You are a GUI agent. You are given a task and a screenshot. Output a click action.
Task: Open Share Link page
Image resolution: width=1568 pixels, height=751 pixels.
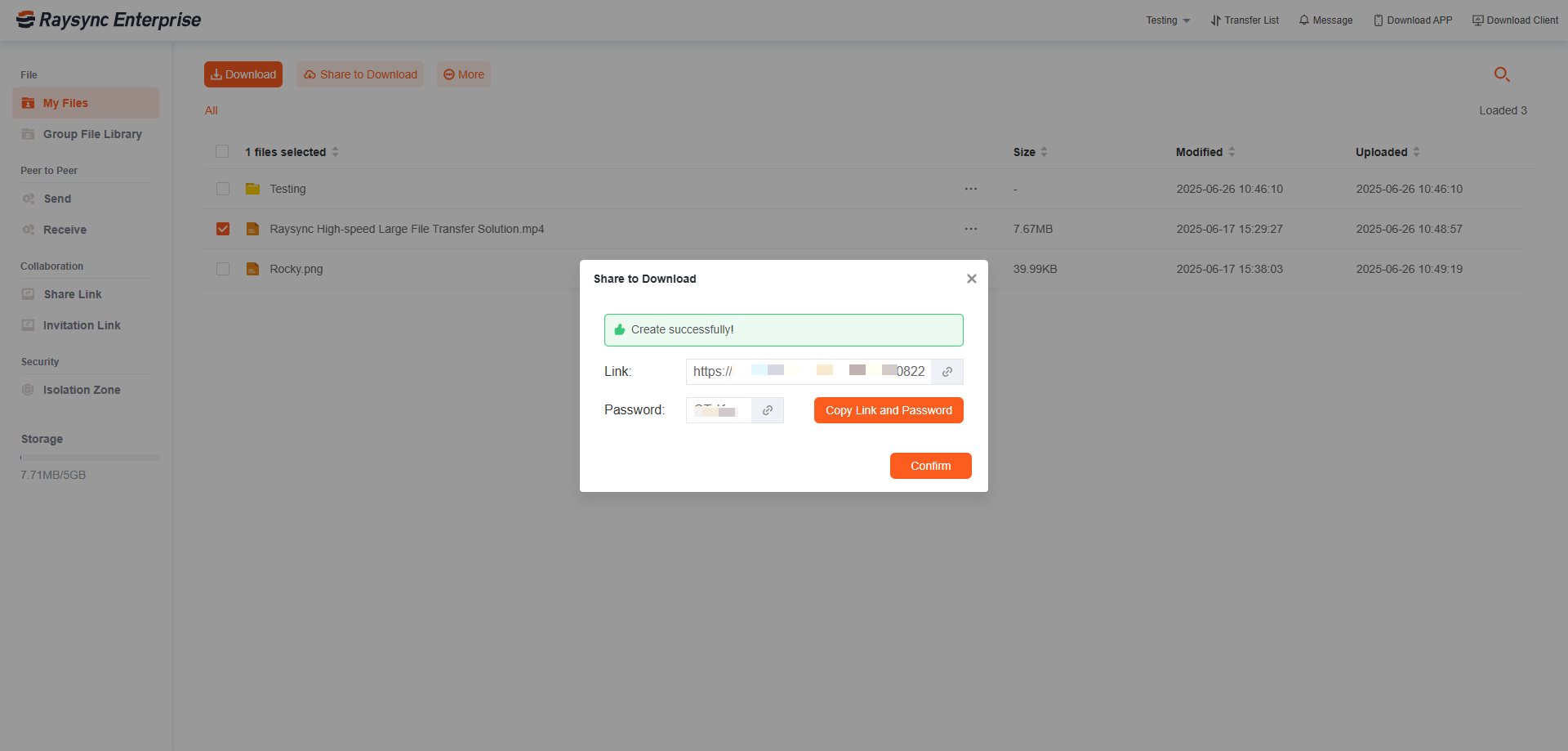86,294
